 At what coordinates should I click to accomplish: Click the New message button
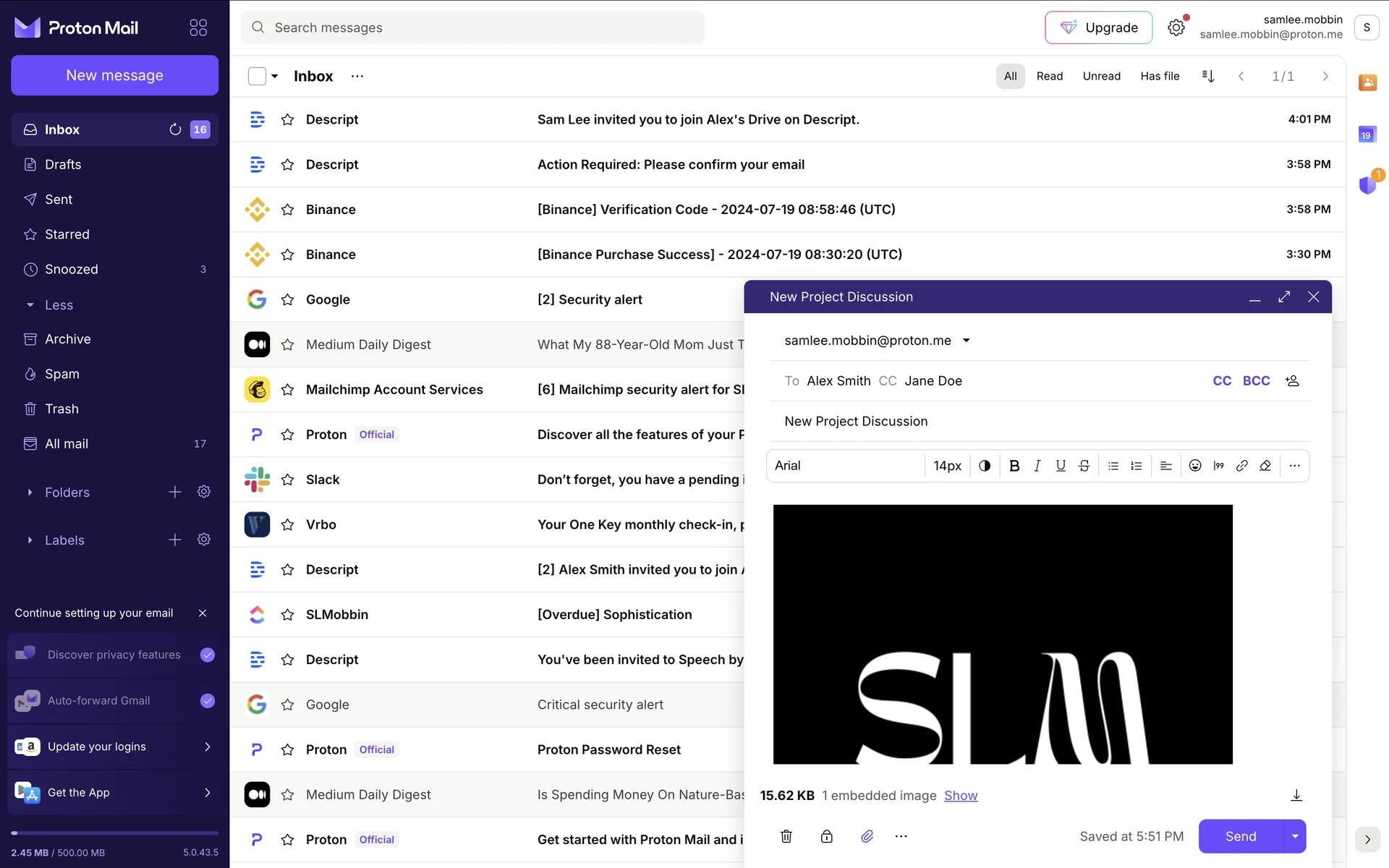114,75
